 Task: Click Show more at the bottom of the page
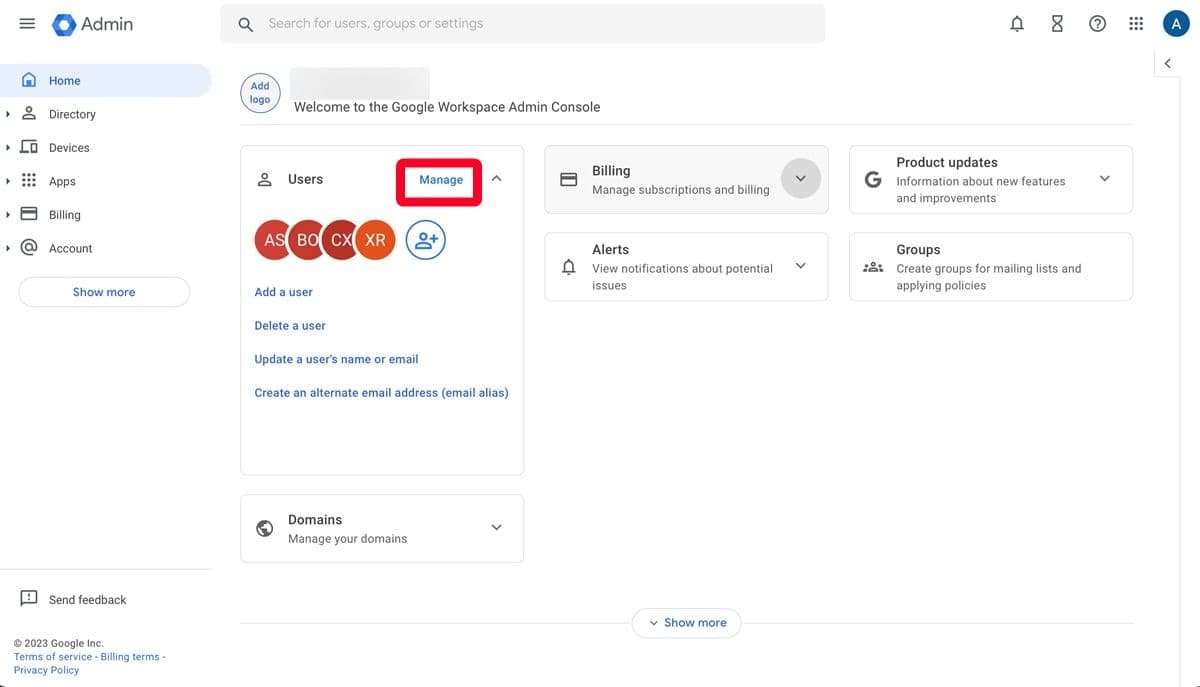click(x=686, y=622)
